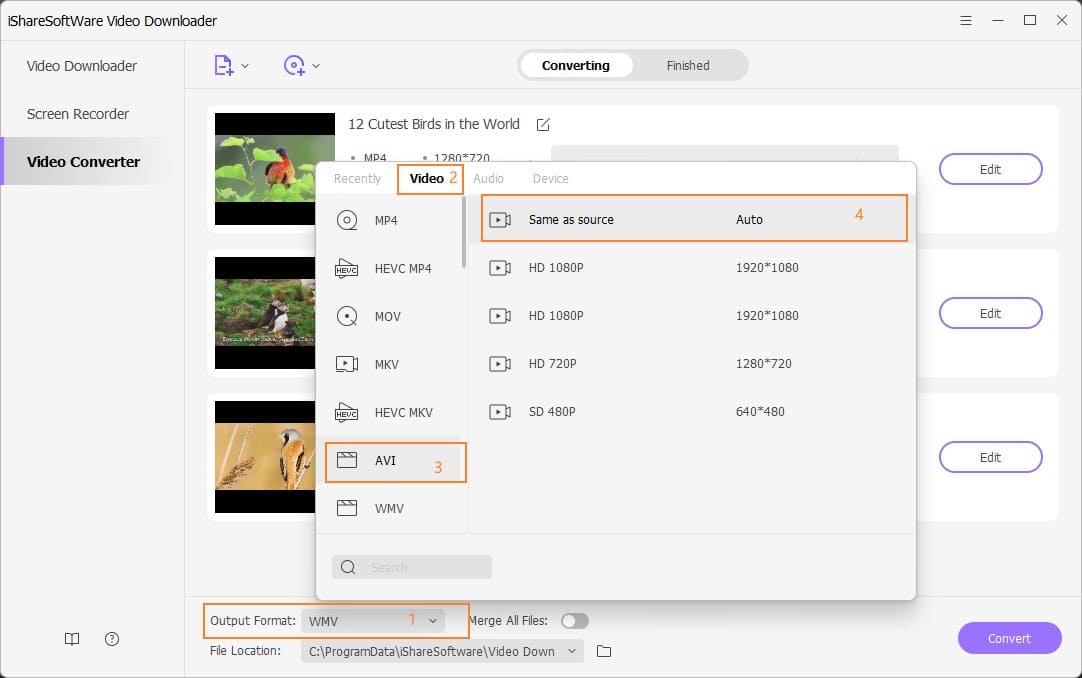The height and width of the screenshot is (678, 1082).
Task: Enable the Merge All Files switch
Action: coord(575,621)
